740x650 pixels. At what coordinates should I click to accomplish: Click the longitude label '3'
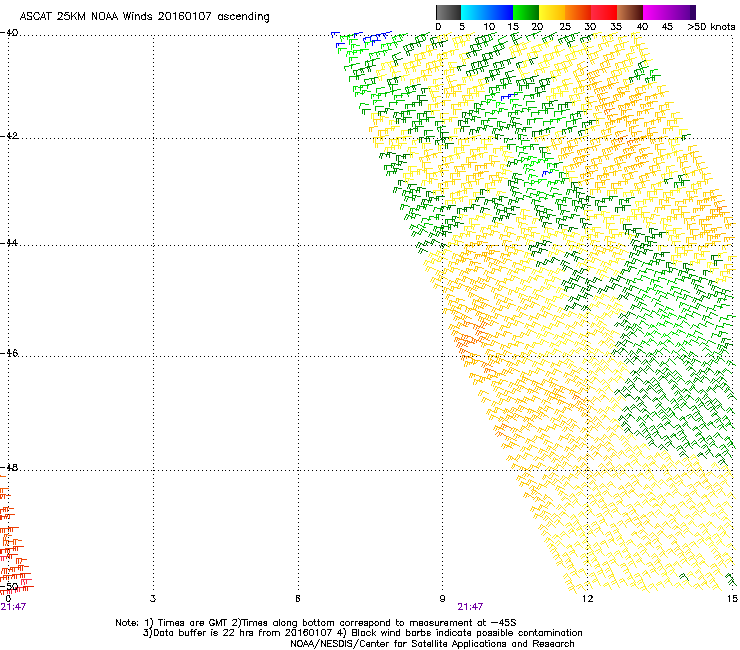[x=153, y=599]
